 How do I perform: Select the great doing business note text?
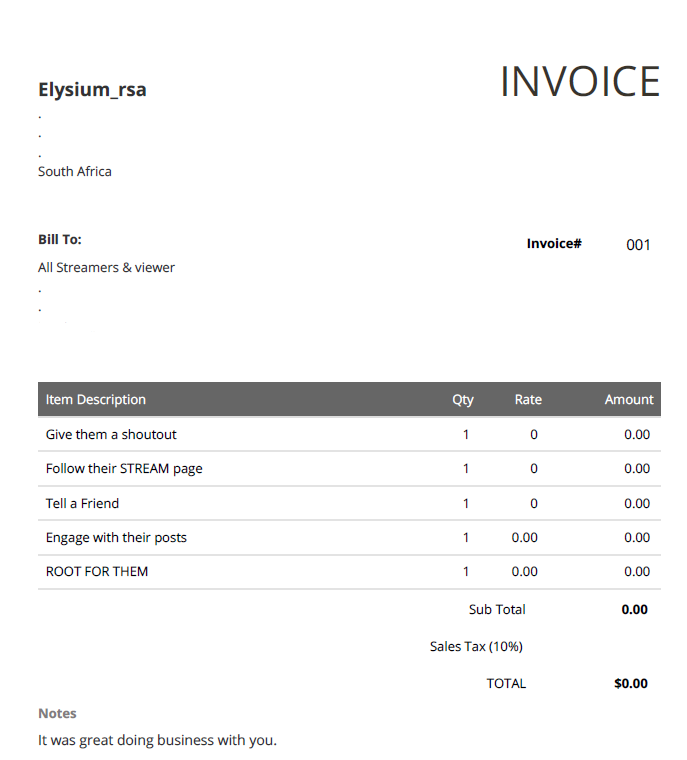click(158, 741)
